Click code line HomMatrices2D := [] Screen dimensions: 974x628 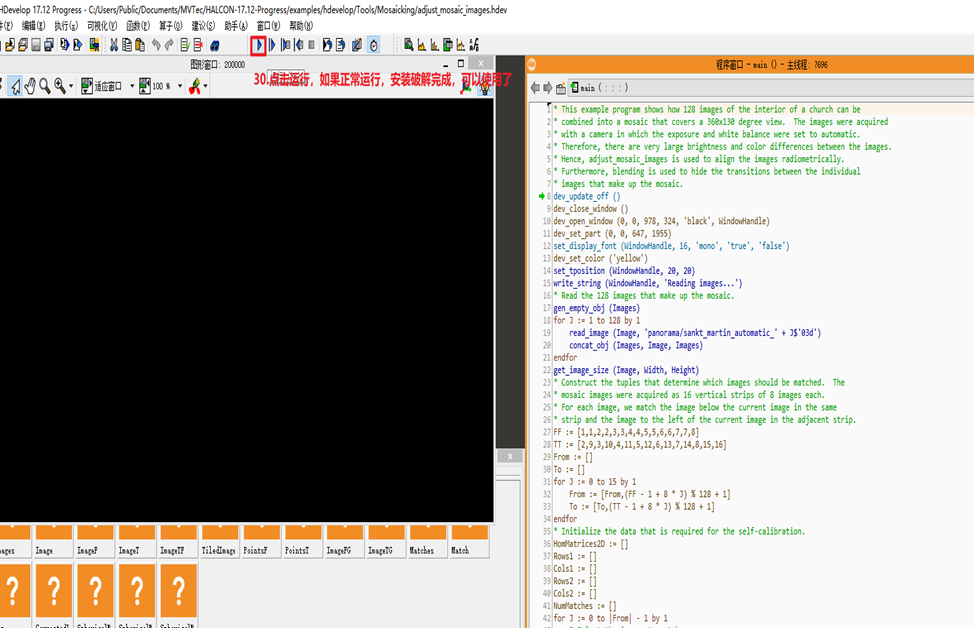[591, 544]
